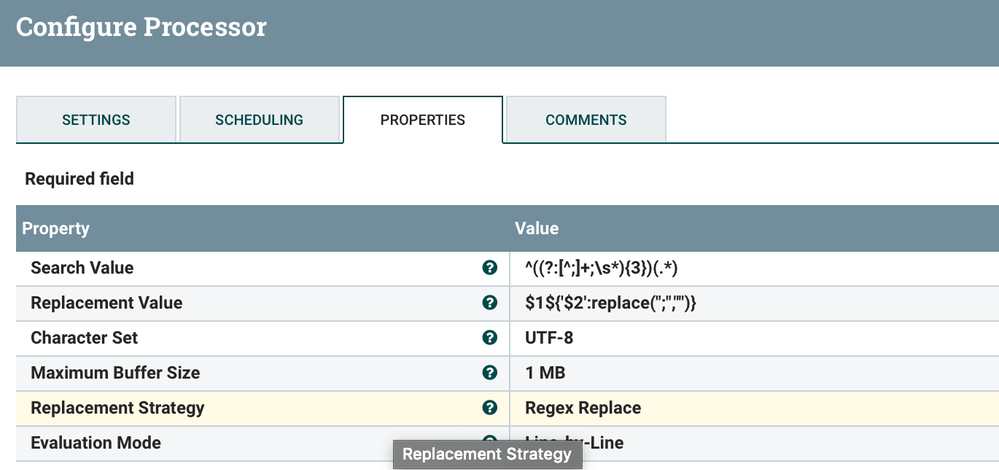Select the Properties tab

[422, 120]
